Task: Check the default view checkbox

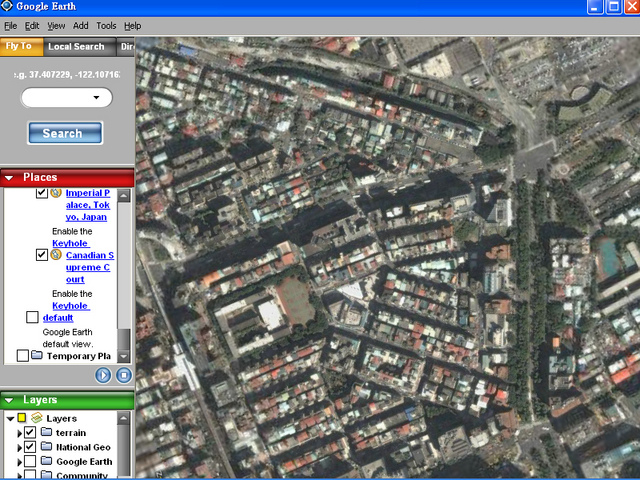Action: coord(32,317)
